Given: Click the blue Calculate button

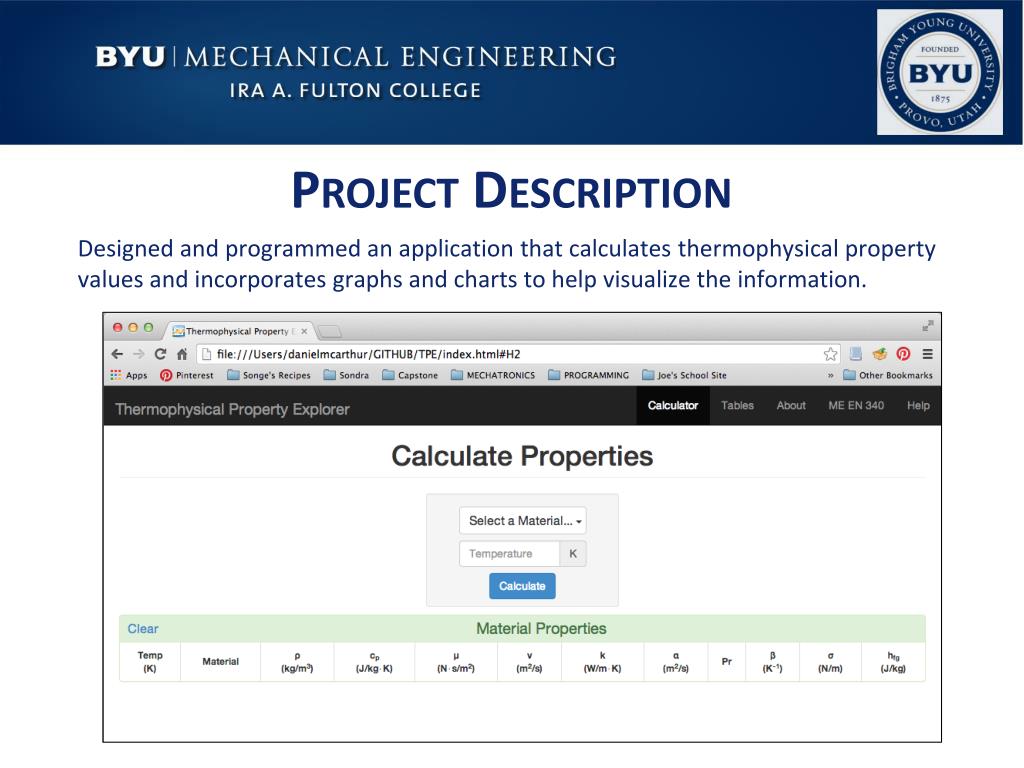Looking at the screenshot, I should 522,586.
